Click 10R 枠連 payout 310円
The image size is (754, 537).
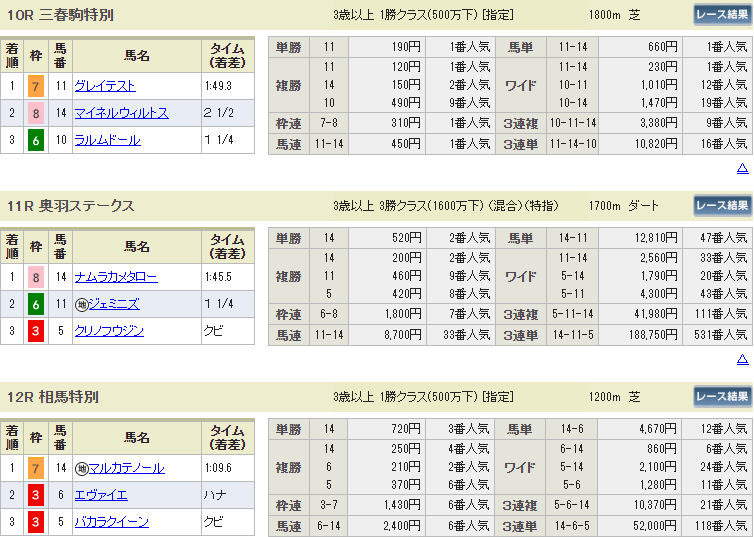406,123
